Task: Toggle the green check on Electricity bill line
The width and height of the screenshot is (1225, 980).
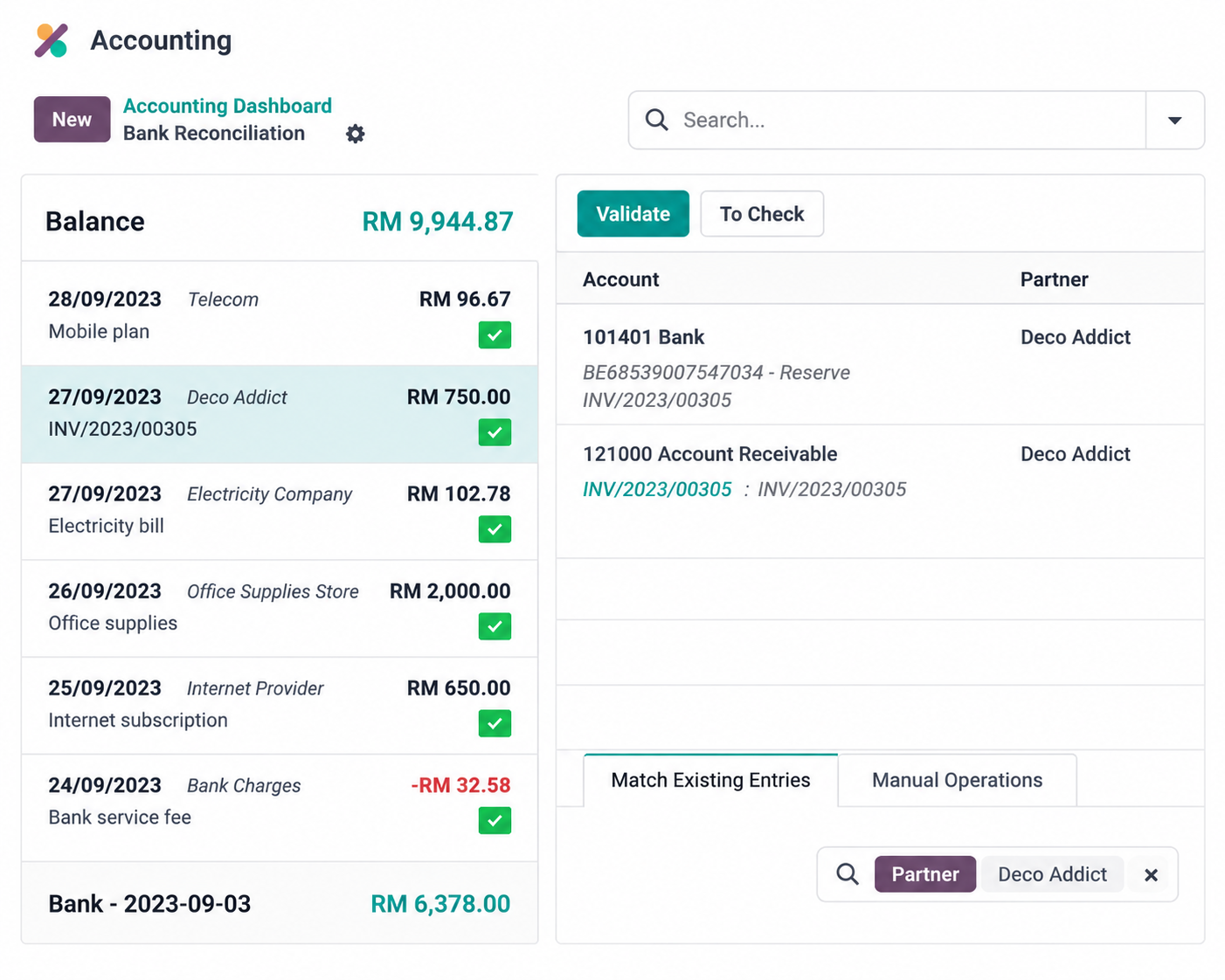Action: pos(495,529)
